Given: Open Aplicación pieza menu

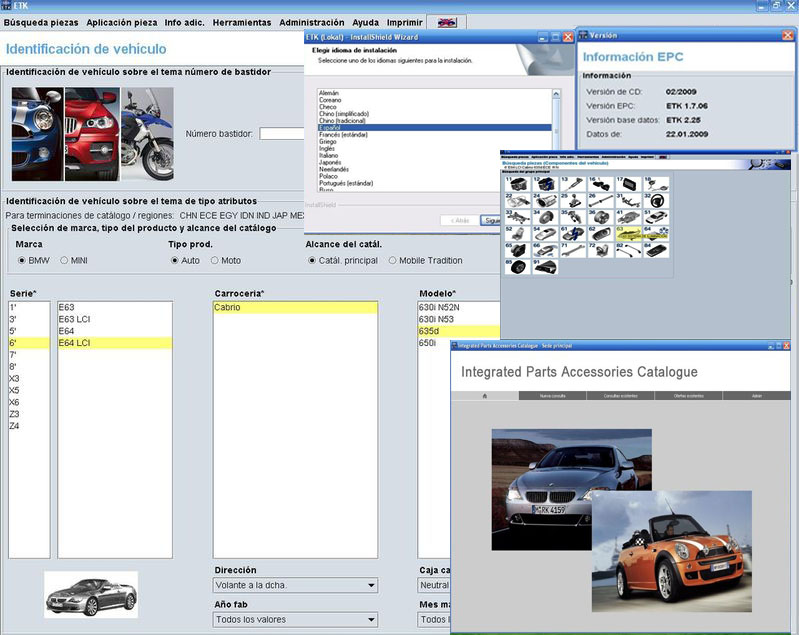Looking at the screenshot, I should tap(122, 22).
